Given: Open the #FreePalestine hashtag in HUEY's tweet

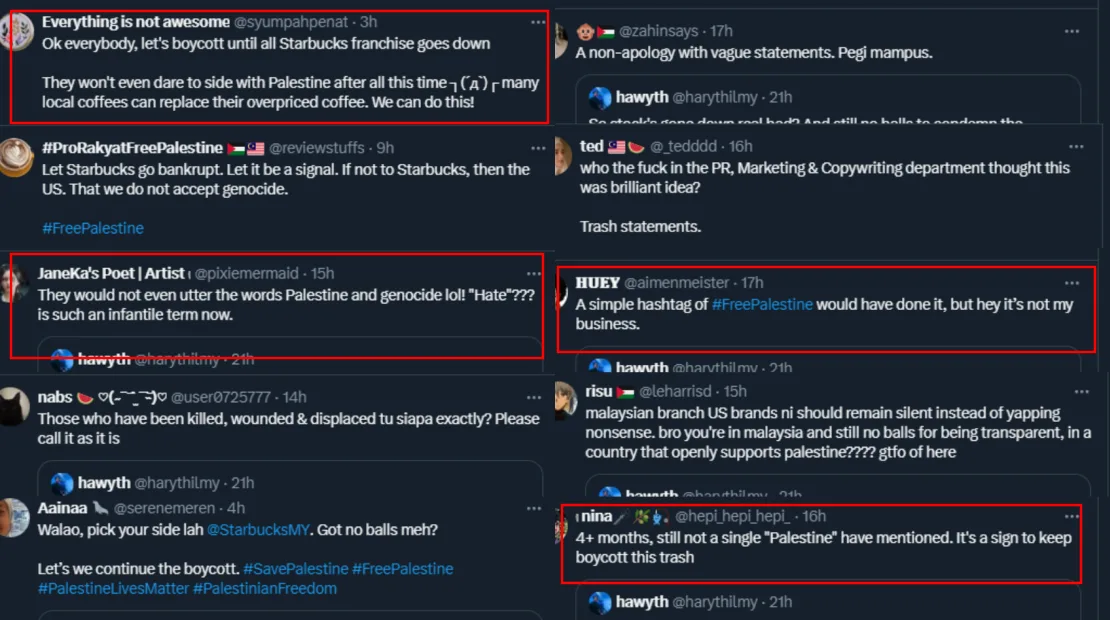Looking at the screenshot, I should click(762, 304).
